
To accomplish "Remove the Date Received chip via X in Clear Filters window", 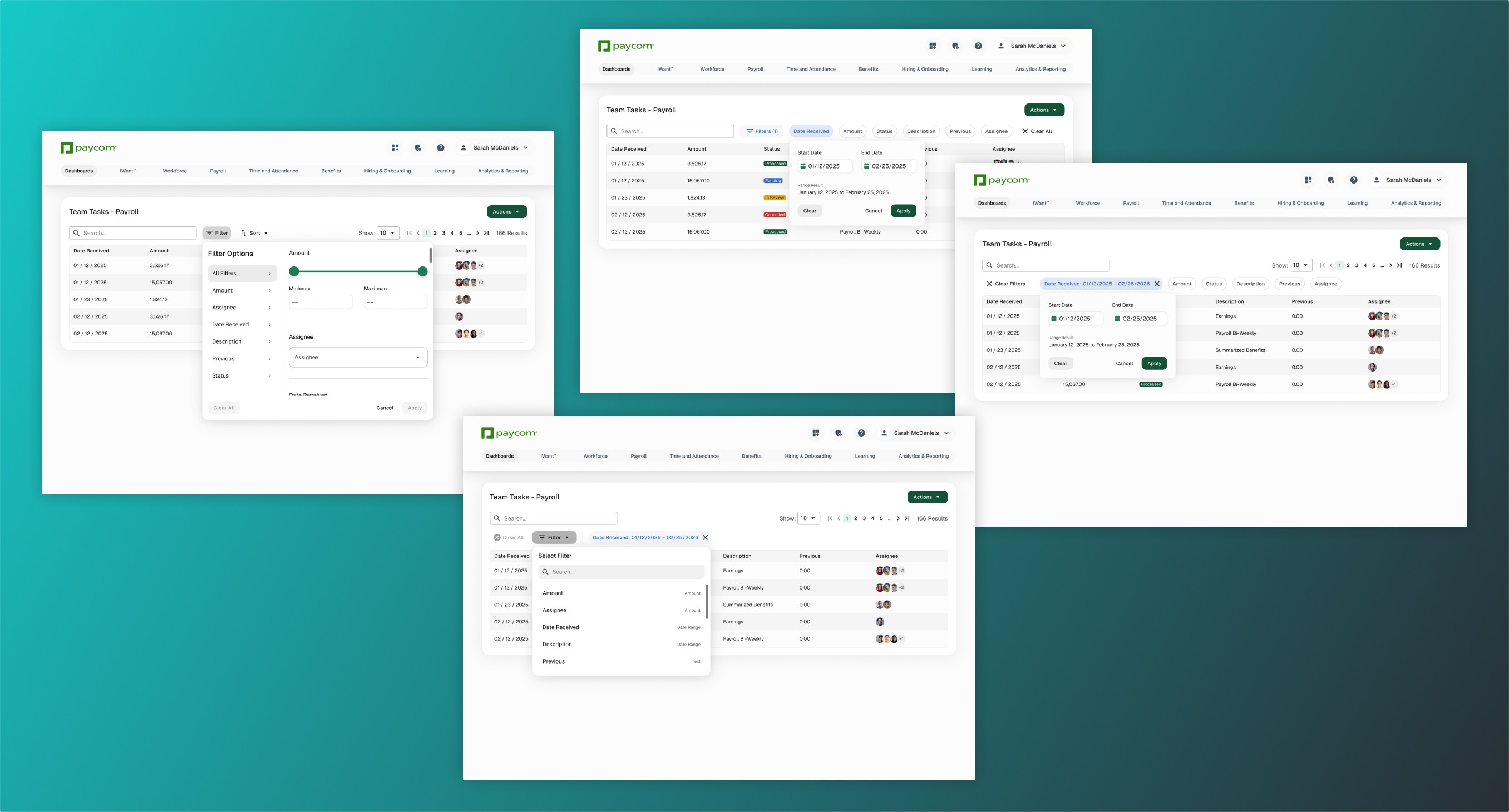I will point(1156,284).
